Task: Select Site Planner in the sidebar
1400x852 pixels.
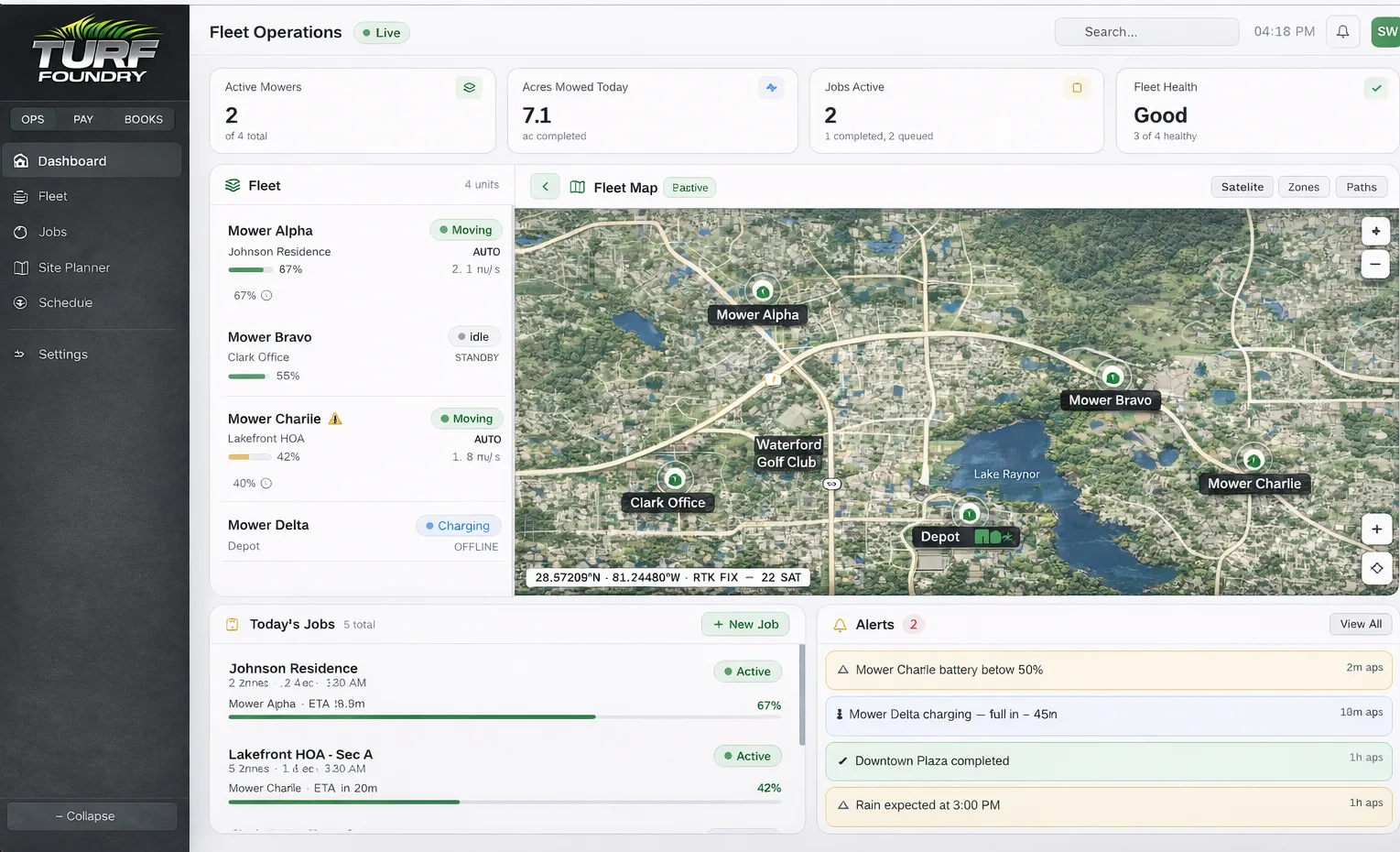Action: click(73, 268)
